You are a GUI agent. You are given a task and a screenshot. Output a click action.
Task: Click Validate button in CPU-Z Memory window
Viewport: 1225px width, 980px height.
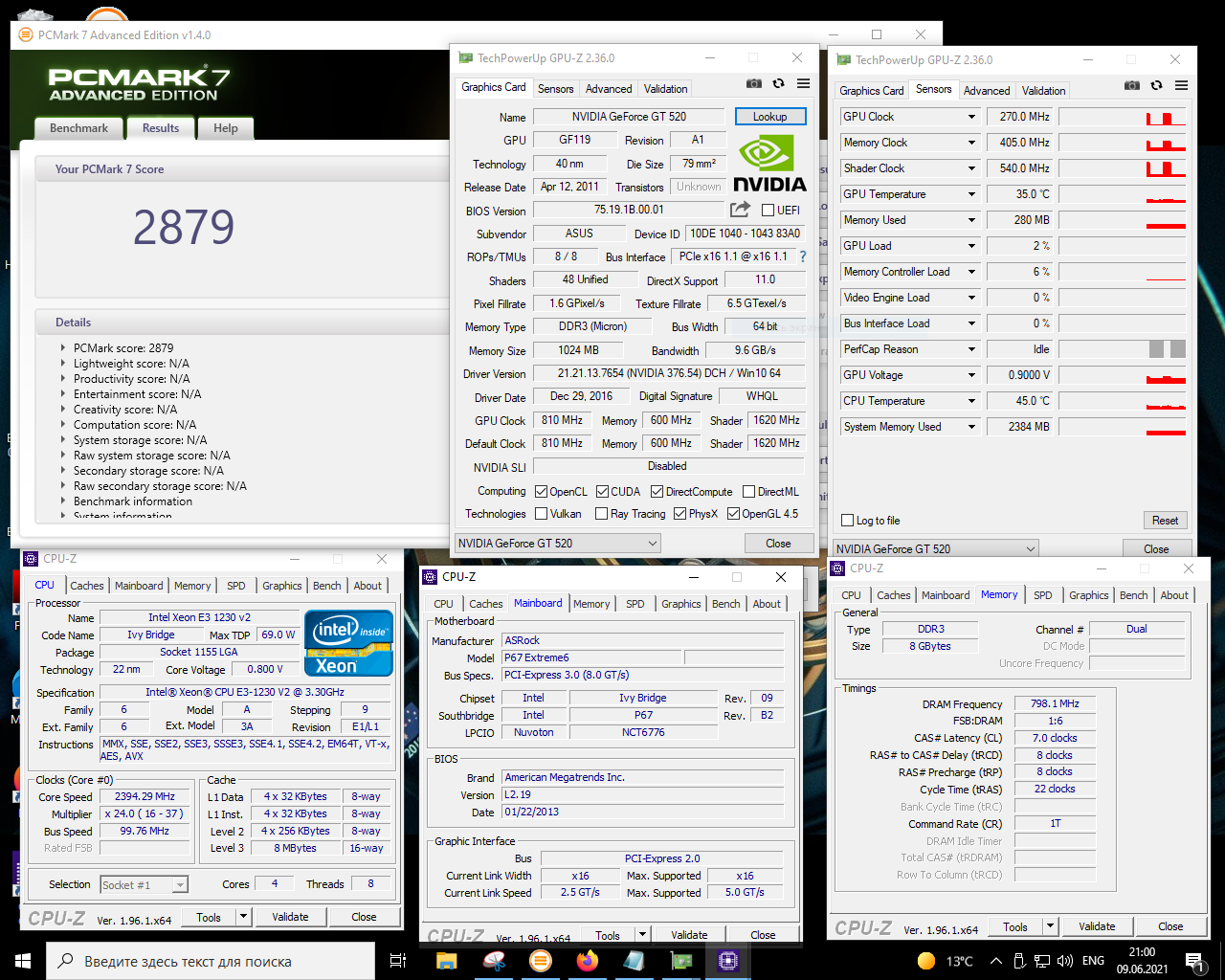coord(1097,926)
